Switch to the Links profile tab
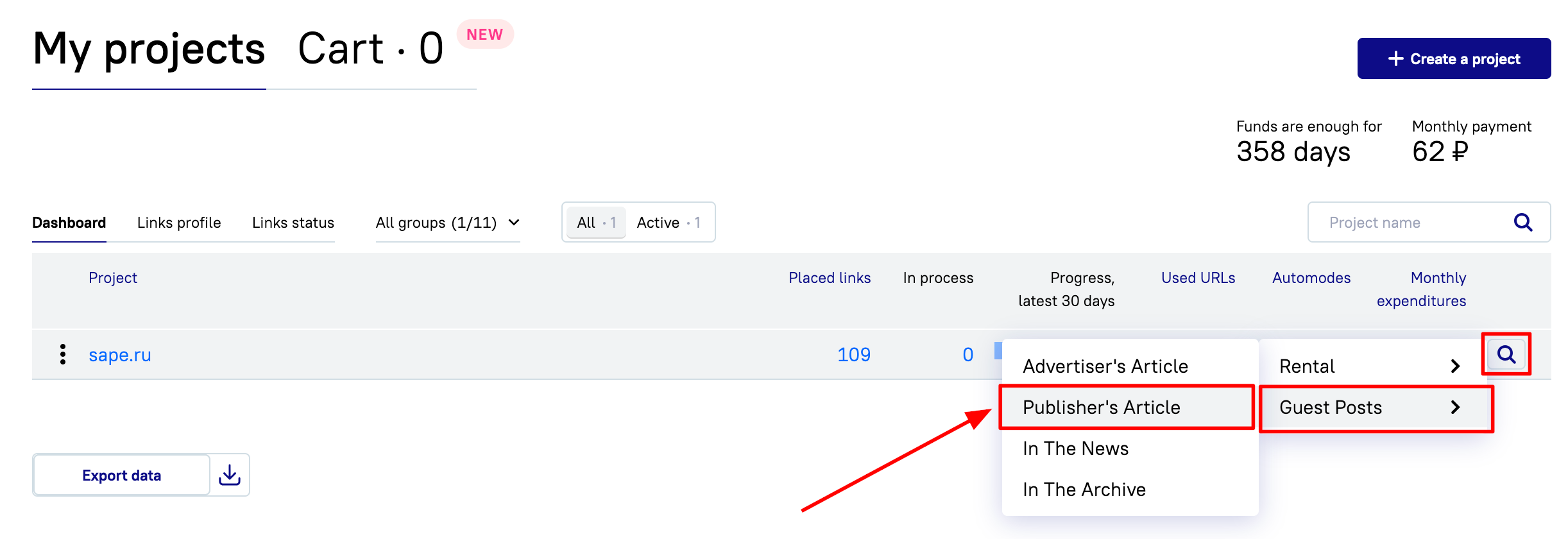Screen dimensions: 1568x539 [179, 223]
